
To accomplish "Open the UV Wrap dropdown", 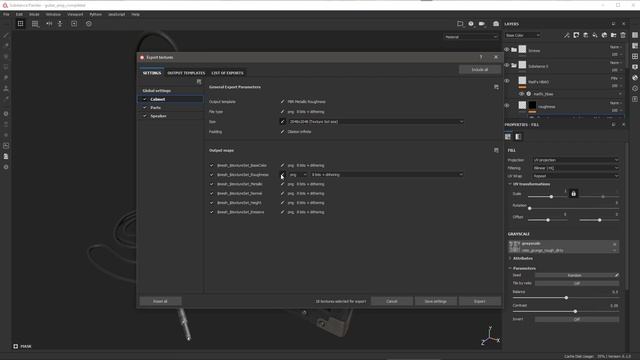I will pos(576,176).
